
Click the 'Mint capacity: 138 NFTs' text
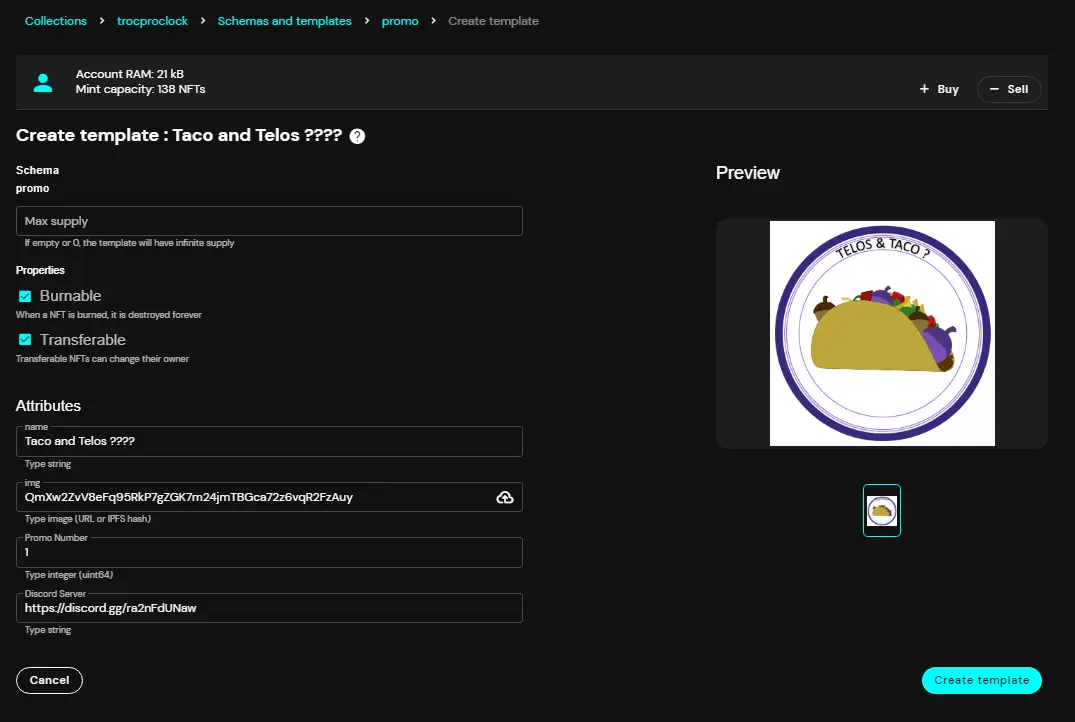coord(141,89)
